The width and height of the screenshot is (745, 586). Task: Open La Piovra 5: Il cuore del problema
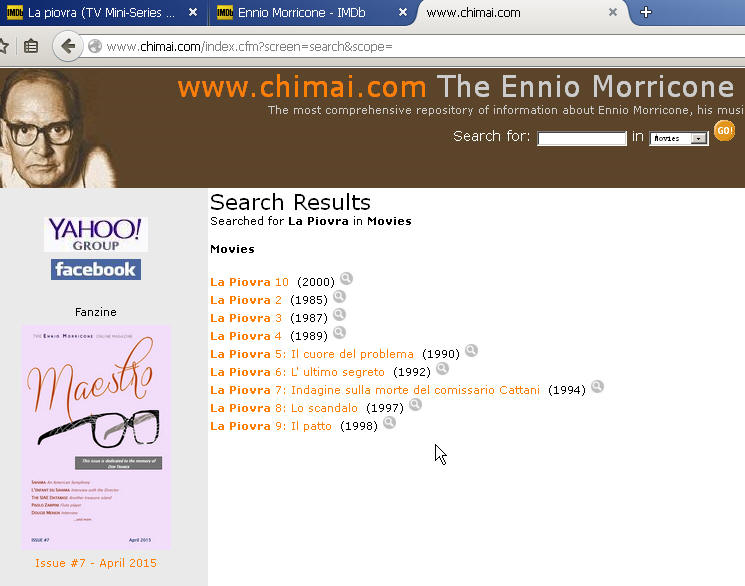pyautogui.click(x=312, y=354)
